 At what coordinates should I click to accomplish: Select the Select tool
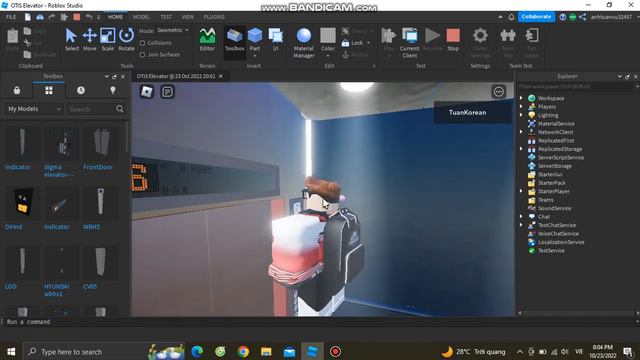[x=71, y=39]
